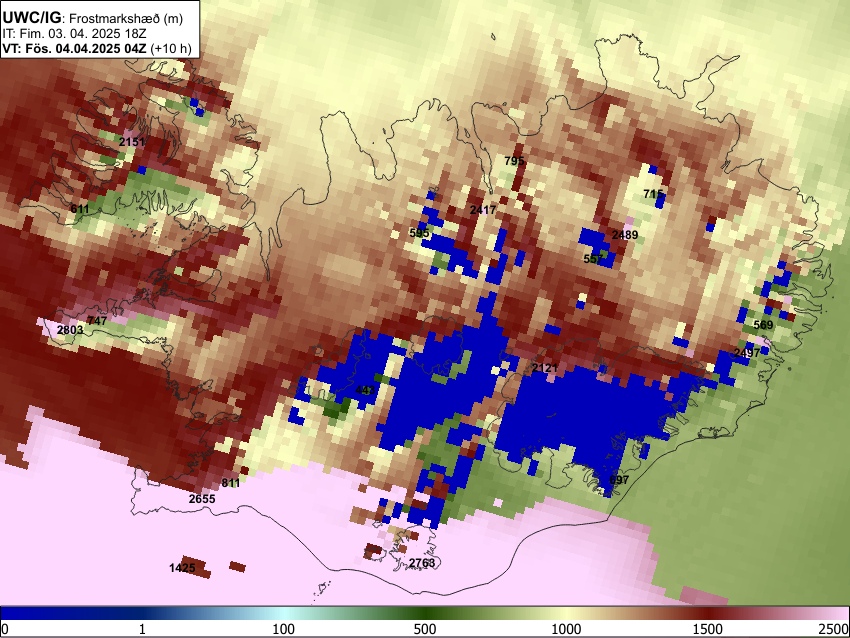Click the color scale label '2500'
Image resolution: width=850 pixels, height=638 pixels.
coord(834,629)
